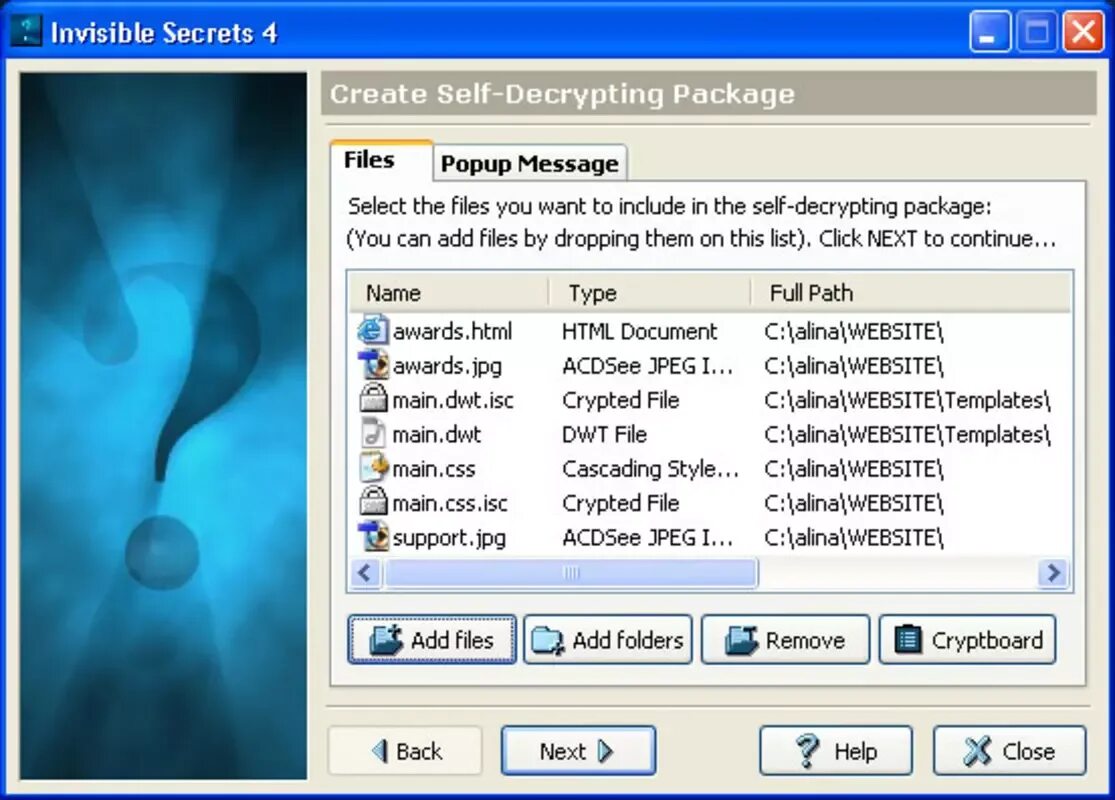Select the main.dwt.isc file name
Image resolution: width=1115 pixels, height=800 pixels.
point(453,400)
